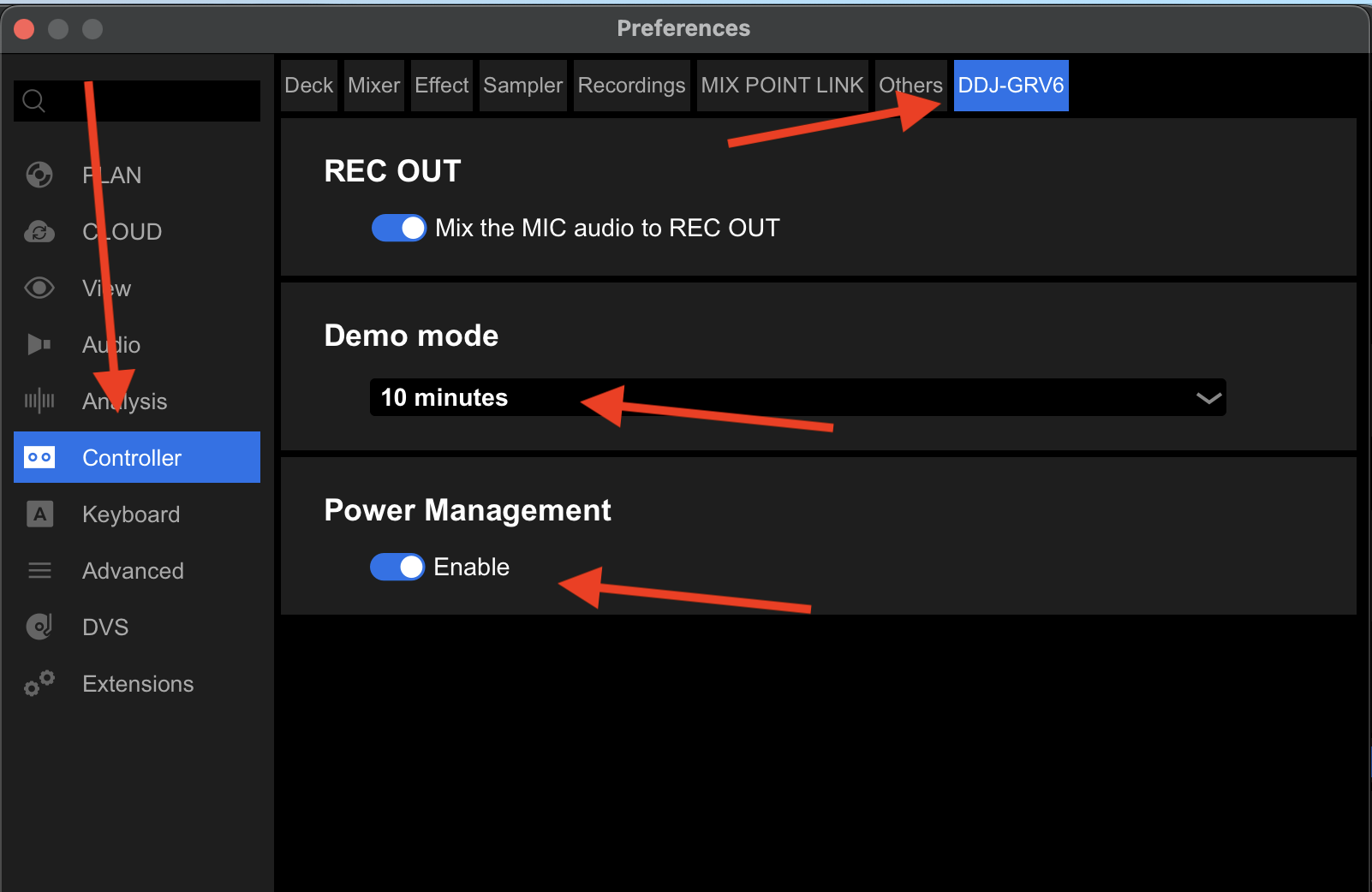Click the Analysis waveform icon

[39, 401]
